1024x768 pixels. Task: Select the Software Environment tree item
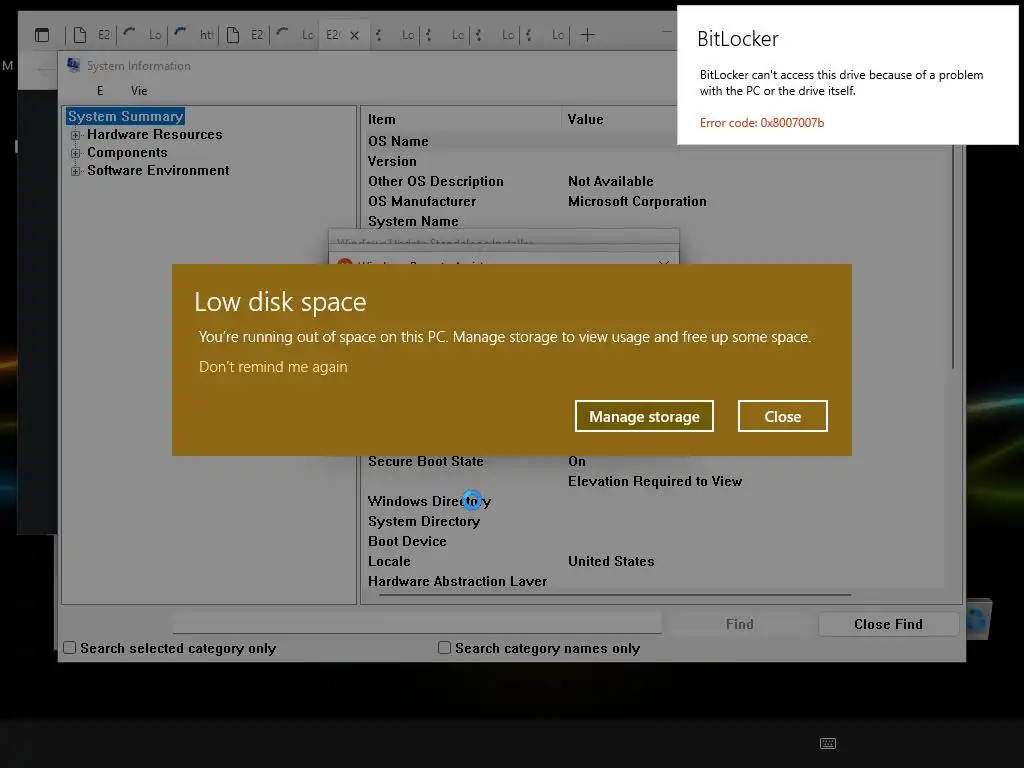[x=158, y=170]
